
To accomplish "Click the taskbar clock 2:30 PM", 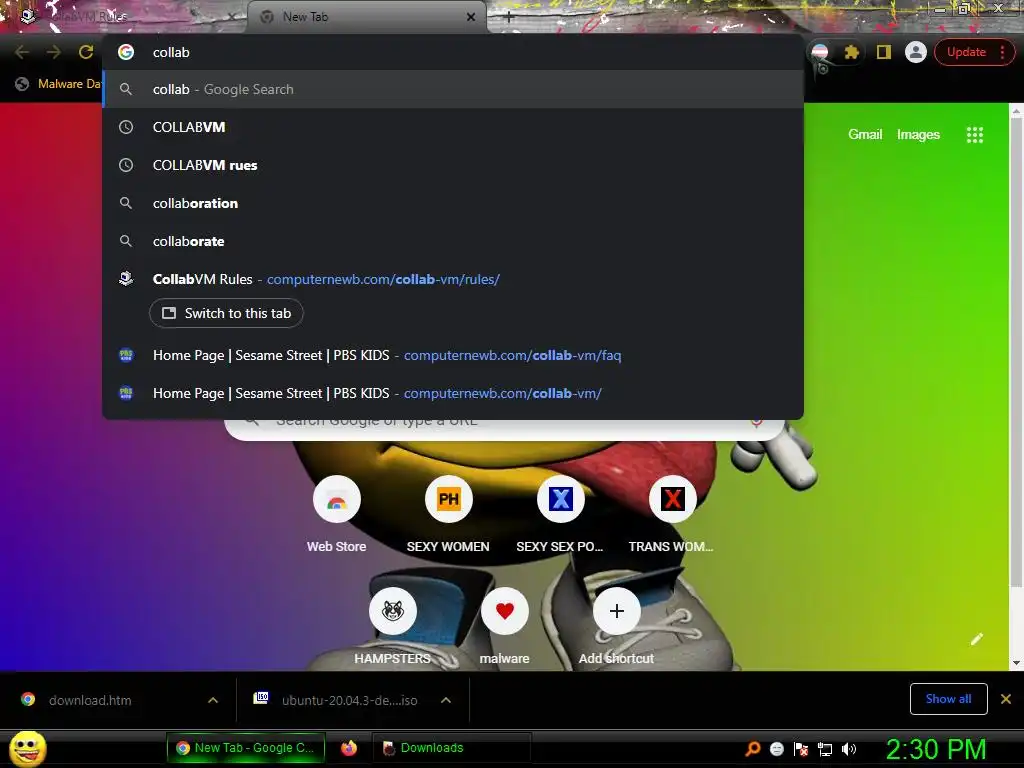I will (x=935, y=749).
